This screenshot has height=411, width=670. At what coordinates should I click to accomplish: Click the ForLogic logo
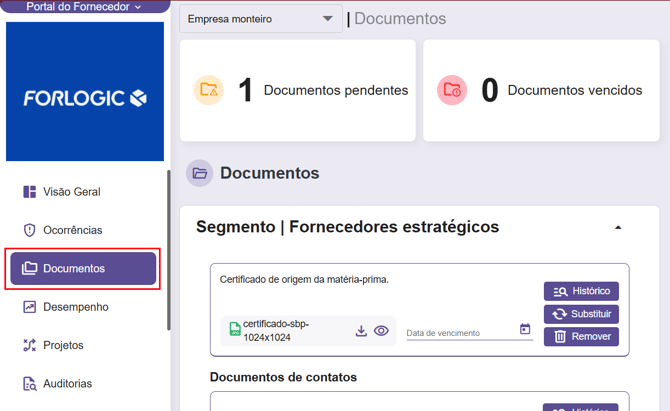[85, 97]
